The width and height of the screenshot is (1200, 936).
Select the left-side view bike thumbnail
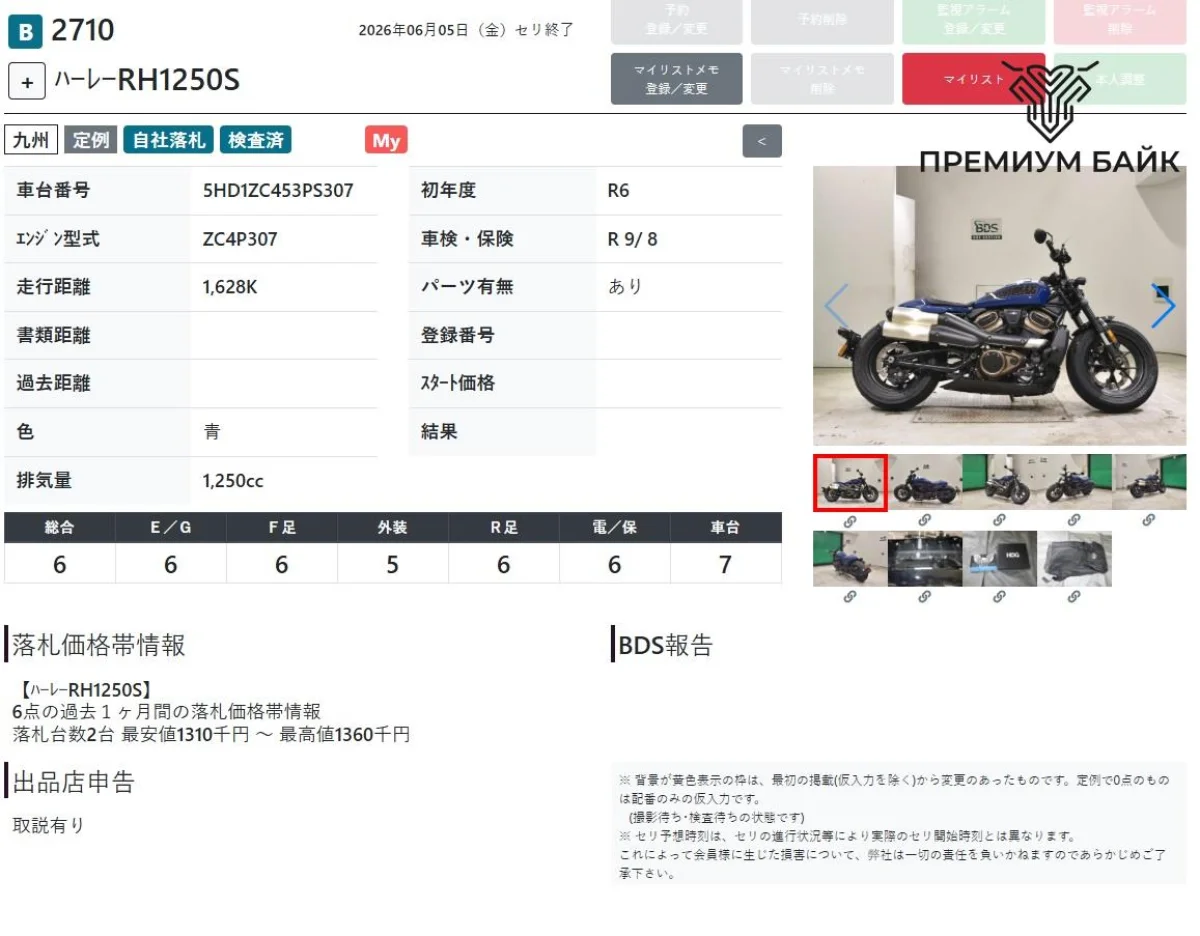coord(925,483)
